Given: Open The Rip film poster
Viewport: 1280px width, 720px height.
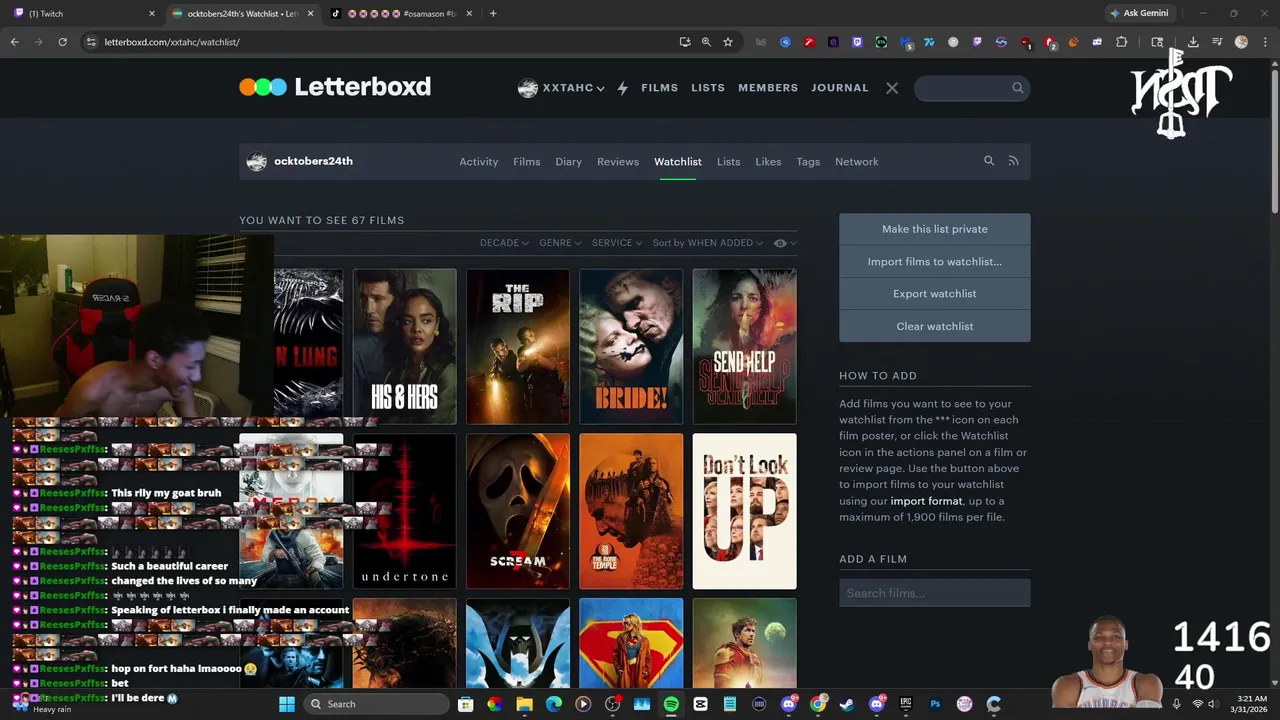Looking at the screenshot, I should coord(517,346).
